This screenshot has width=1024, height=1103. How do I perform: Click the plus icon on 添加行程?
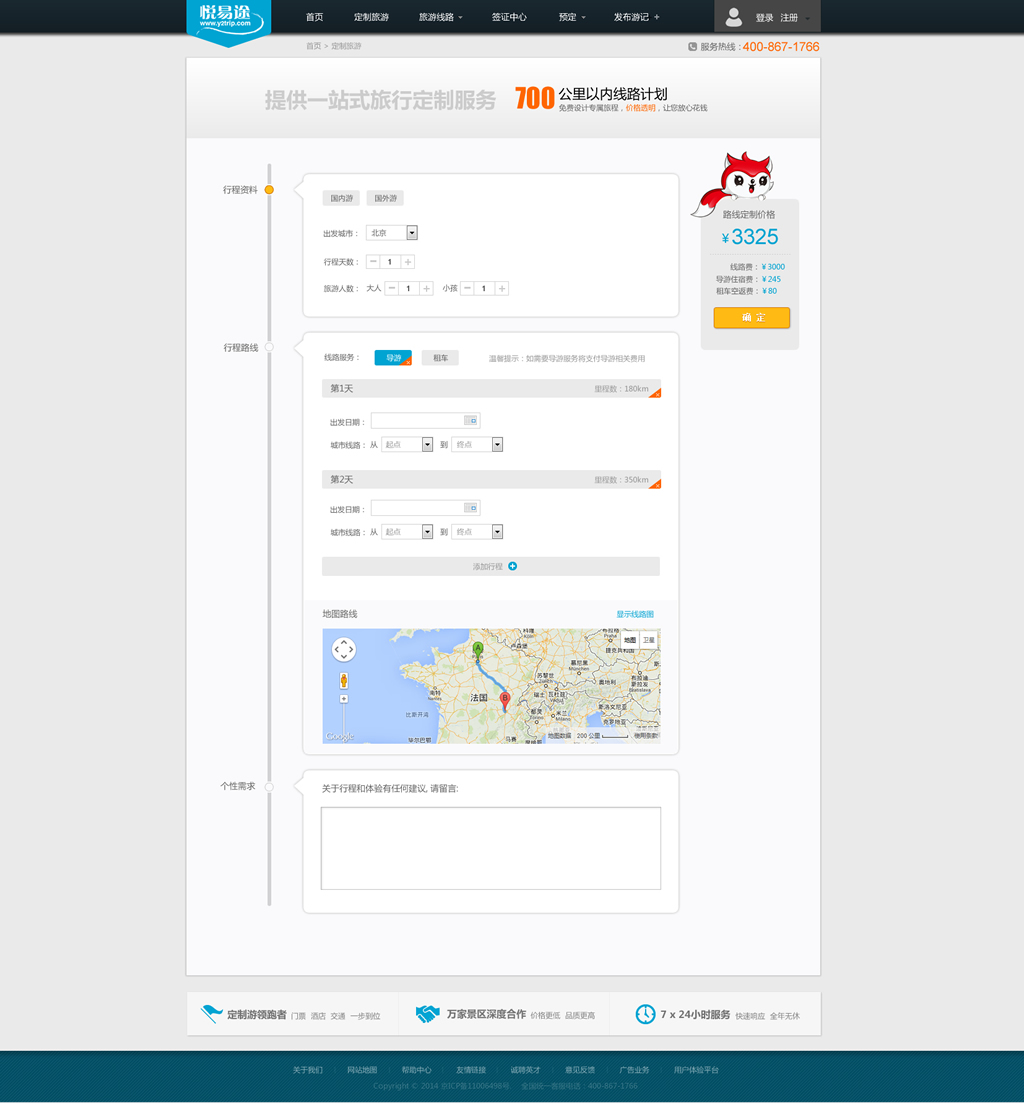(x=513, y=567)
